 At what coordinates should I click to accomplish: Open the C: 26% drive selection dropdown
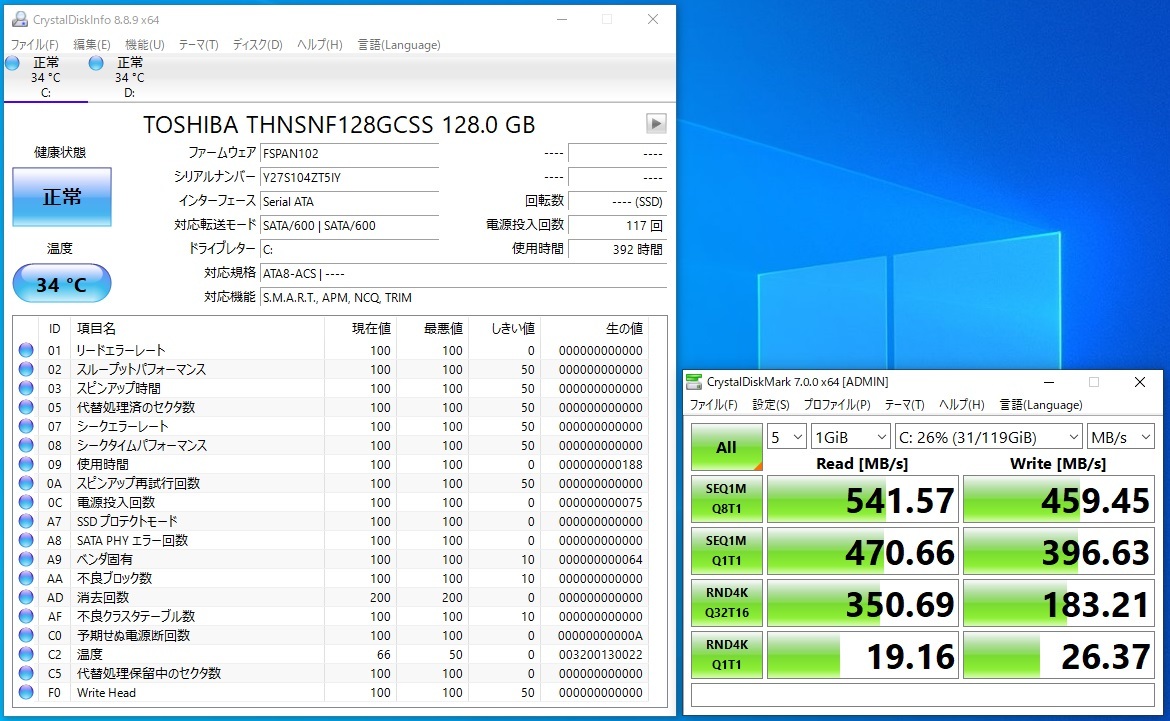coord(988,437)
